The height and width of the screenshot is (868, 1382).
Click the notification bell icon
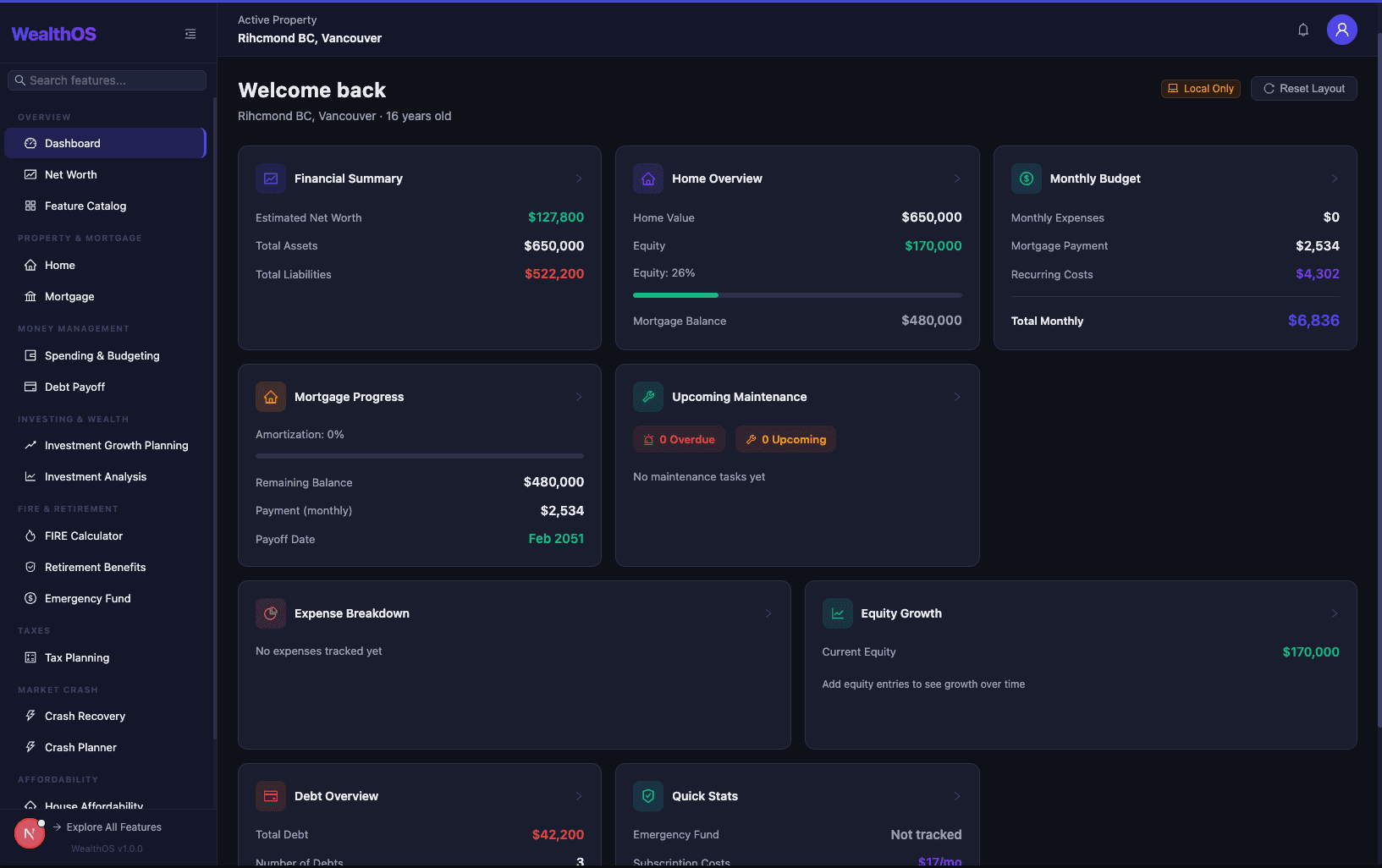click(1303, 30)
